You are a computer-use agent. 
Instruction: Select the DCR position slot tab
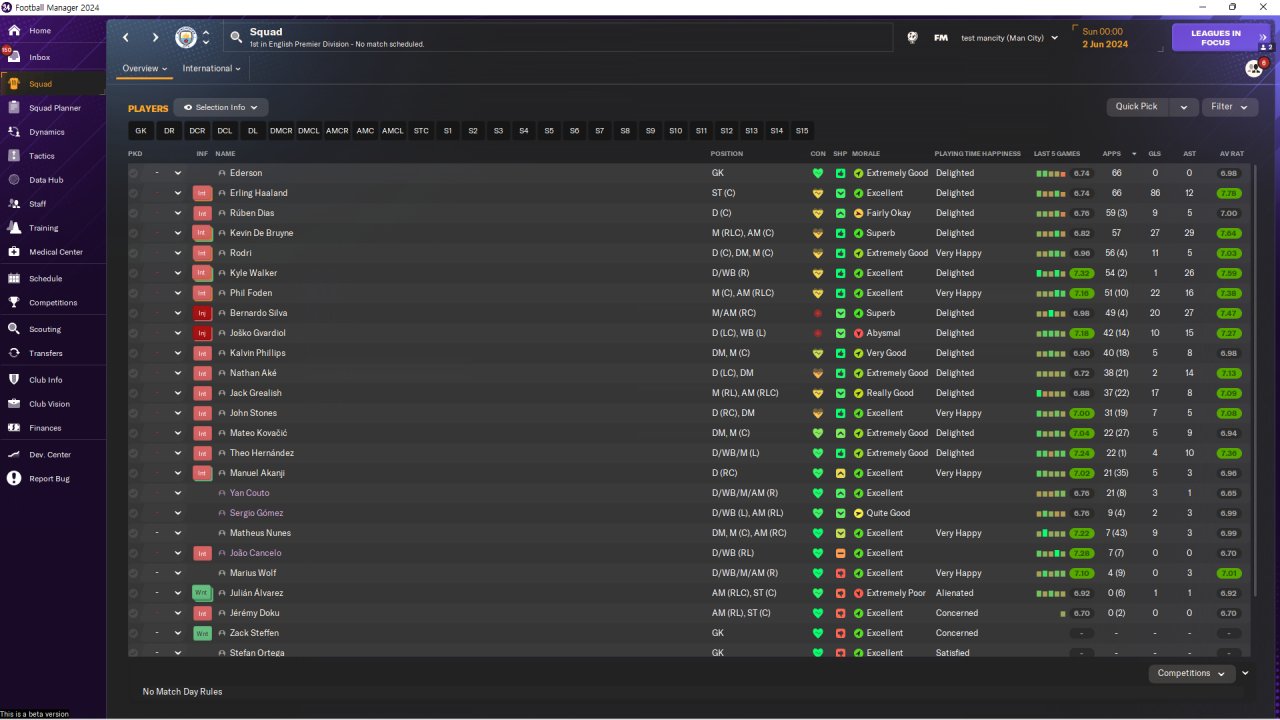197,131
